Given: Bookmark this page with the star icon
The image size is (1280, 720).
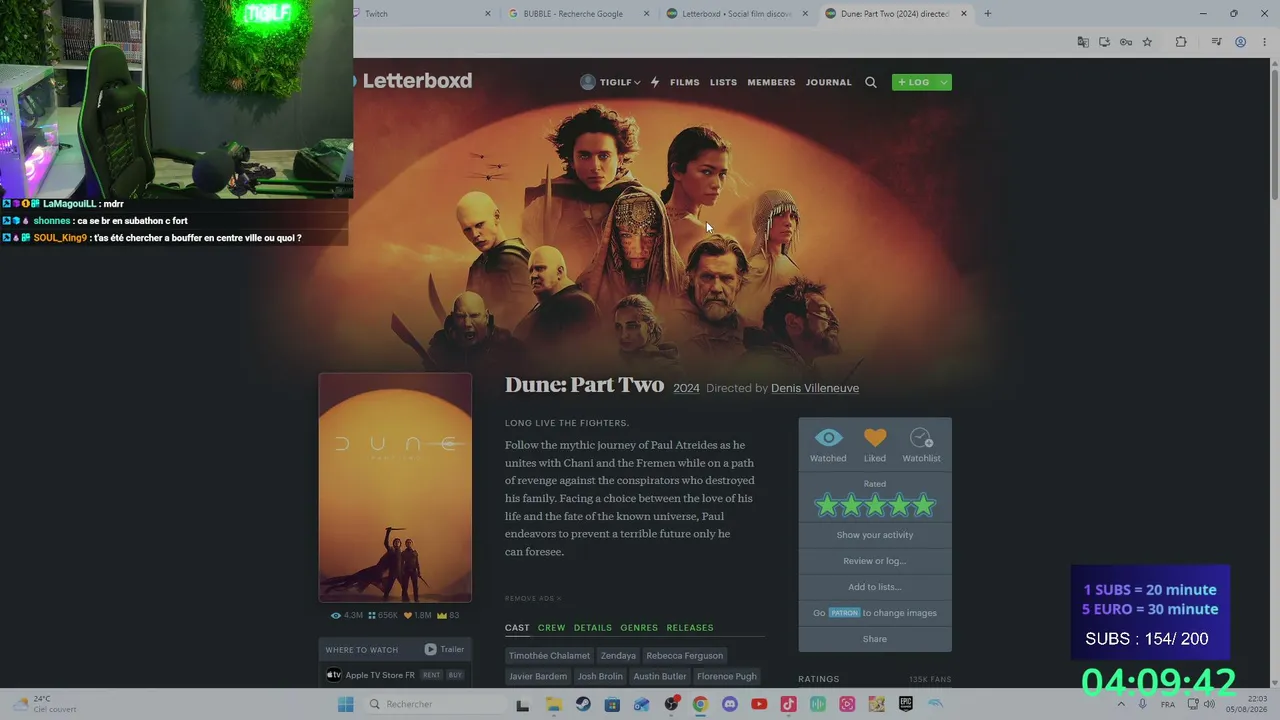Looking at the screenshot, I should pyautogui.click(x=1147, y=42).
